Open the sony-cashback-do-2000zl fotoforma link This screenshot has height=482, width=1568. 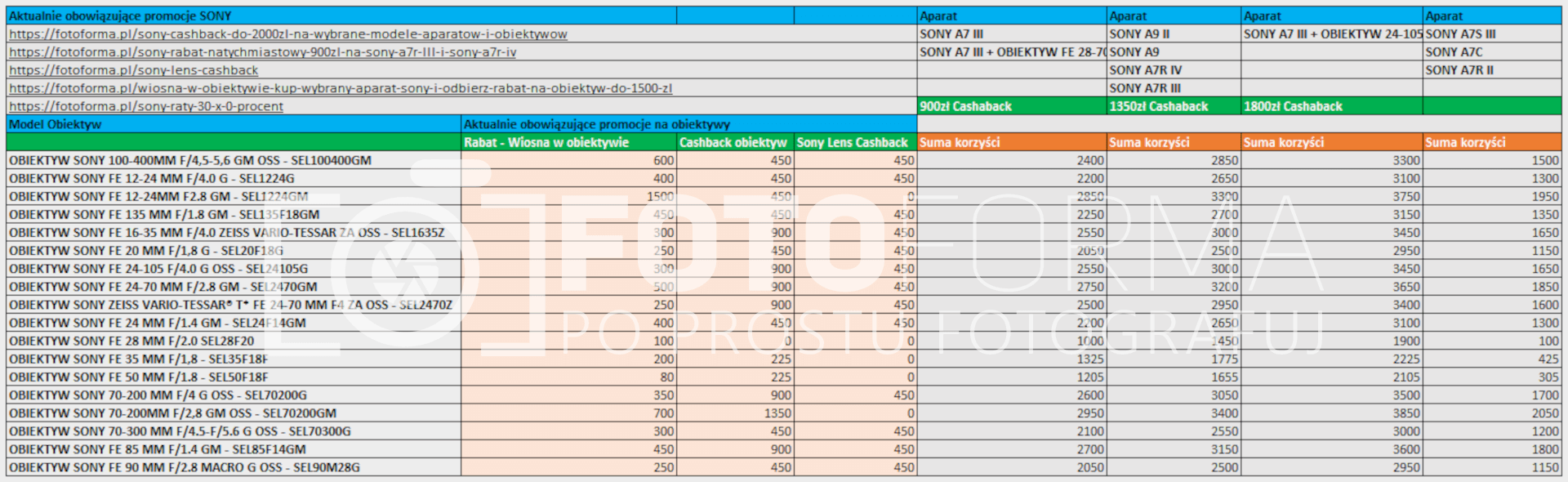click(288, 34)
